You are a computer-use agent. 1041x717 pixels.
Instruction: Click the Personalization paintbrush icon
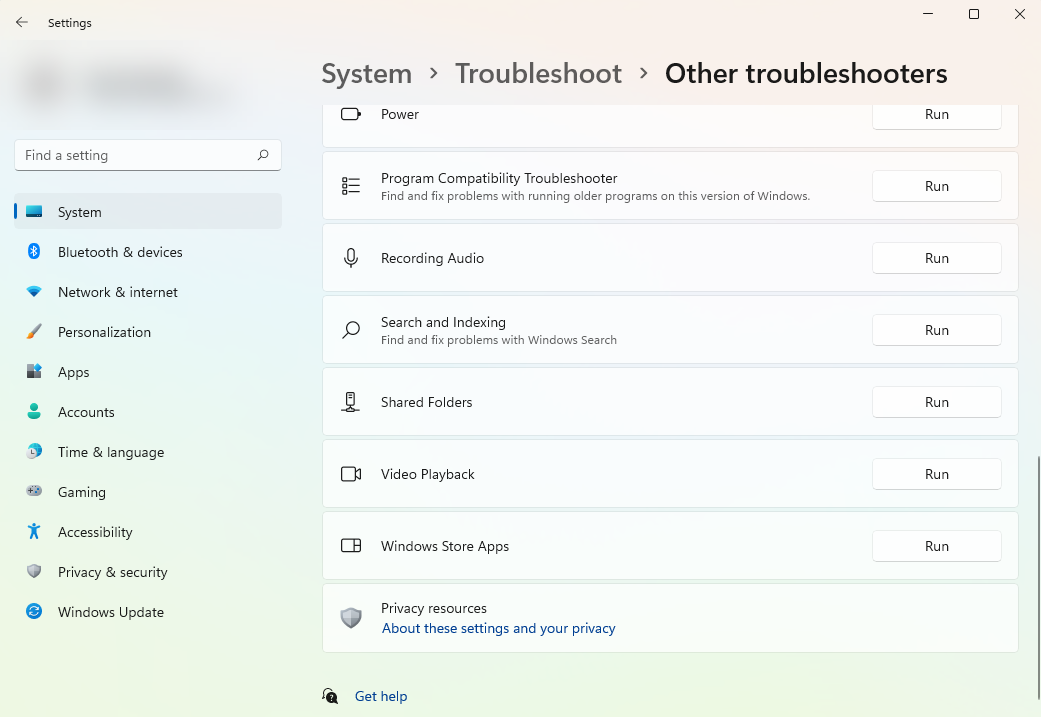click(34, 332)
